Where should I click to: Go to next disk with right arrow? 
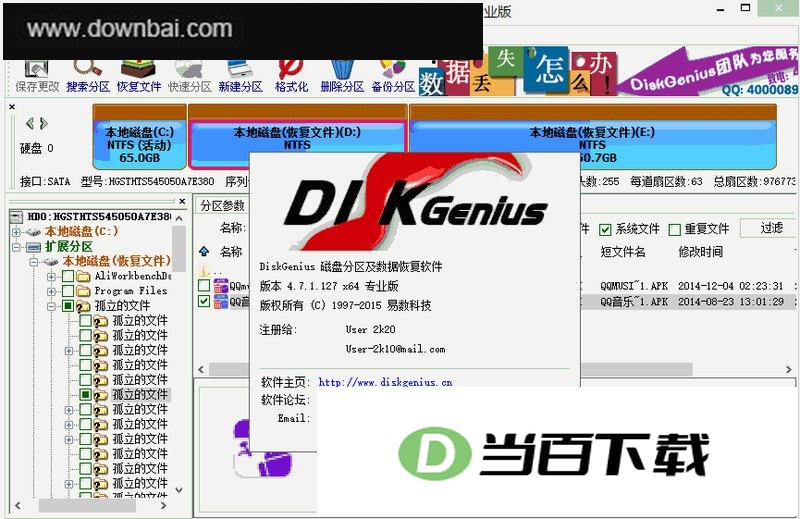tap(43, 123)
